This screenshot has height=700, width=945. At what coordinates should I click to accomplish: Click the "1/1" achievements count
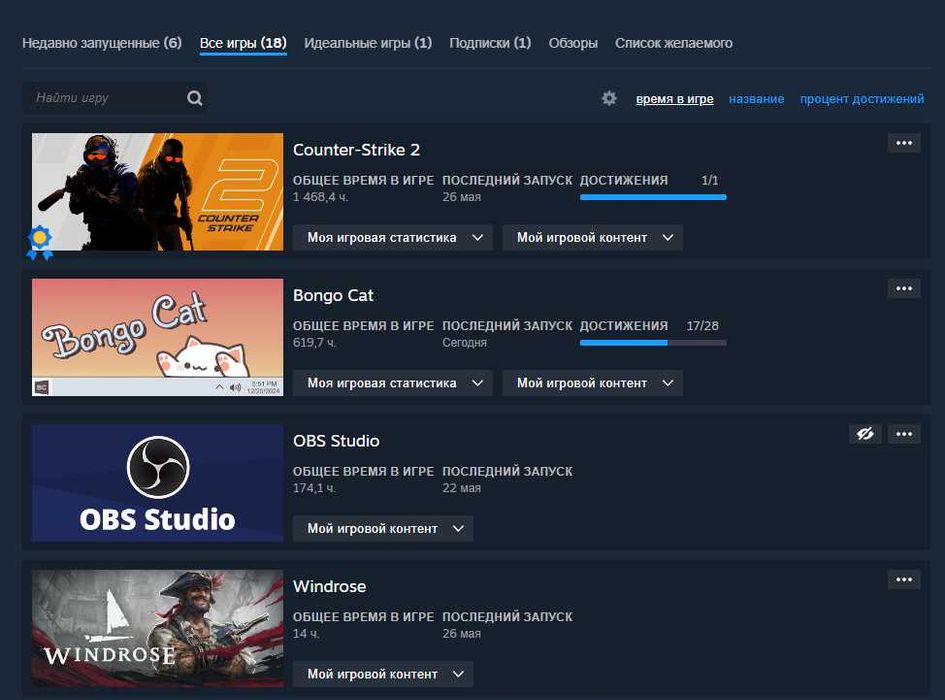(710, 180)
